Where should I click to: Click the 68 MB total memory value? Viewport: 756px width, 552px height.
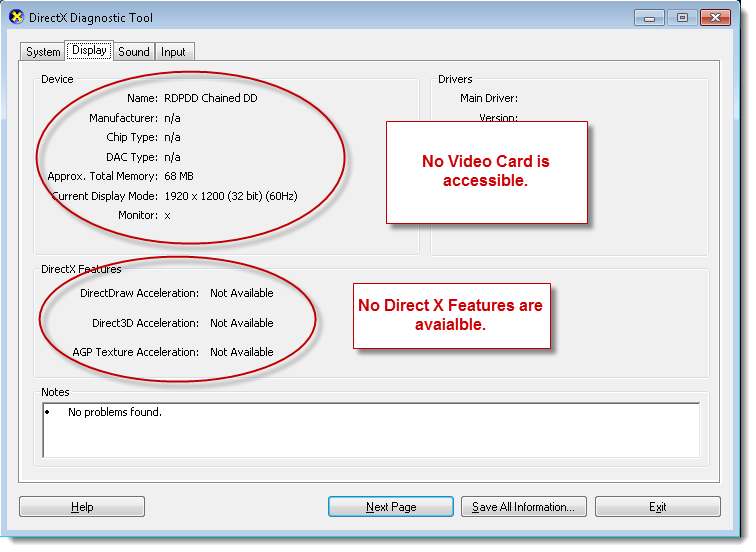point(179,176)
